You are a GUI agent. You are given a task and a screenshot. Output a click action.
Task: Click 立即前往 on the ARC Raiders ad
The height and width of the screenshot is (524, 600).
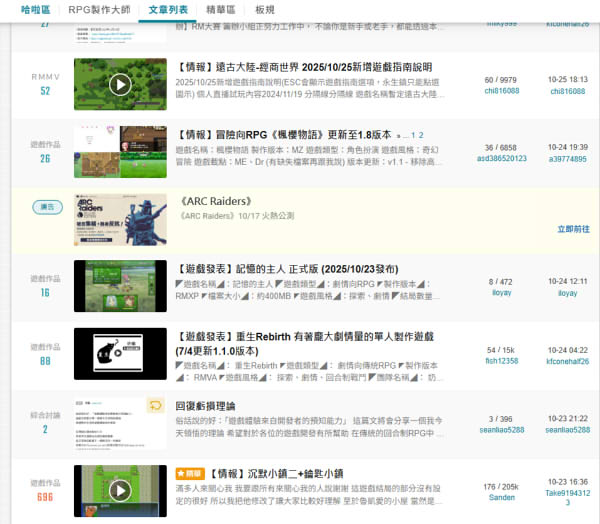click(x=573, y=229)
